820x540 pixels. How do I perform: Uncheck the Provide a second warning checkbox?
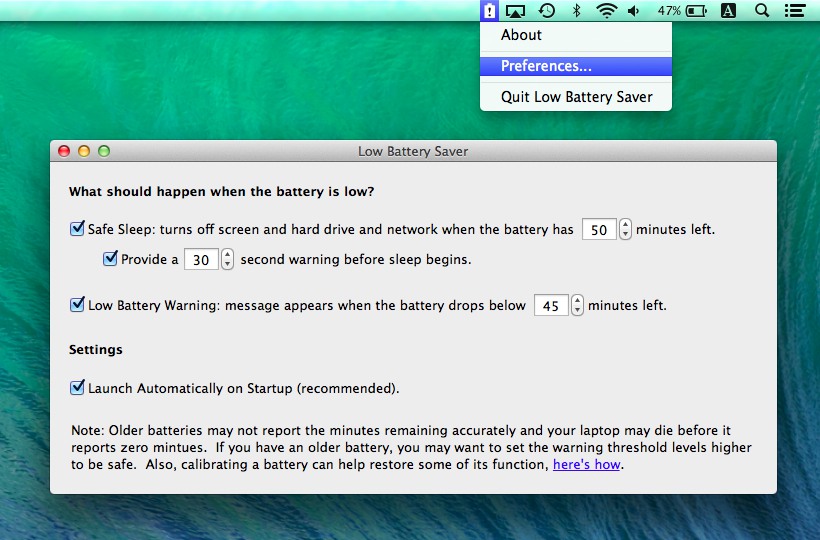point(110,259)
